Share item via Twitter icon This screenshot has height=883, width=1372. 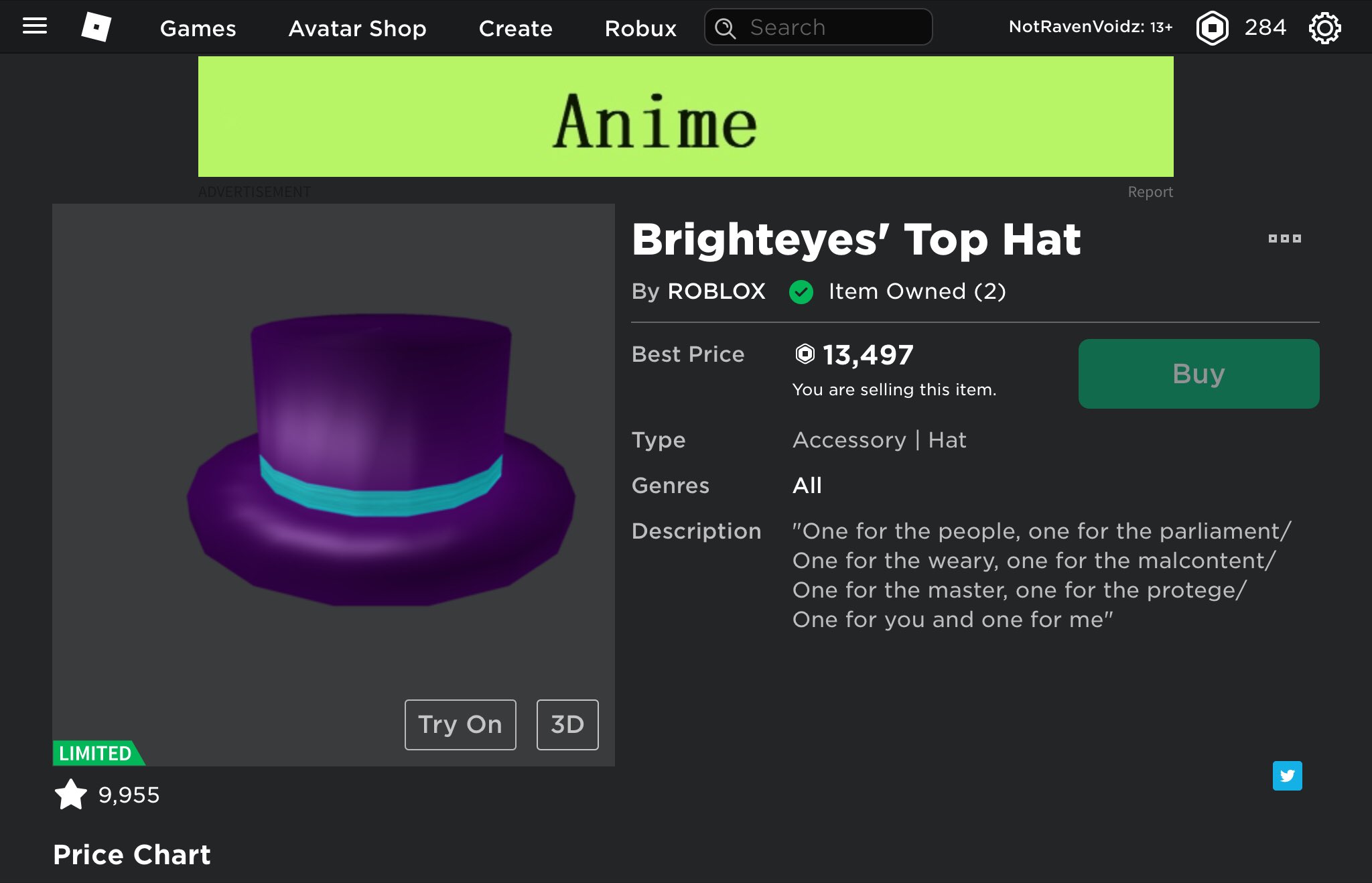(x=1287, y=776)
